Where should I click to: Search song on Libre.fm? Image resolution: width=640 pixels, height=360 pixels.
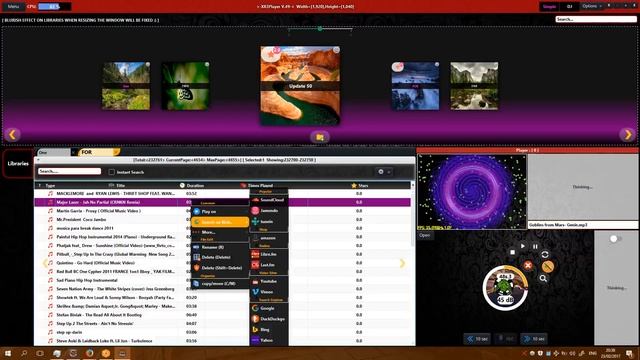[x=269, y=254]
